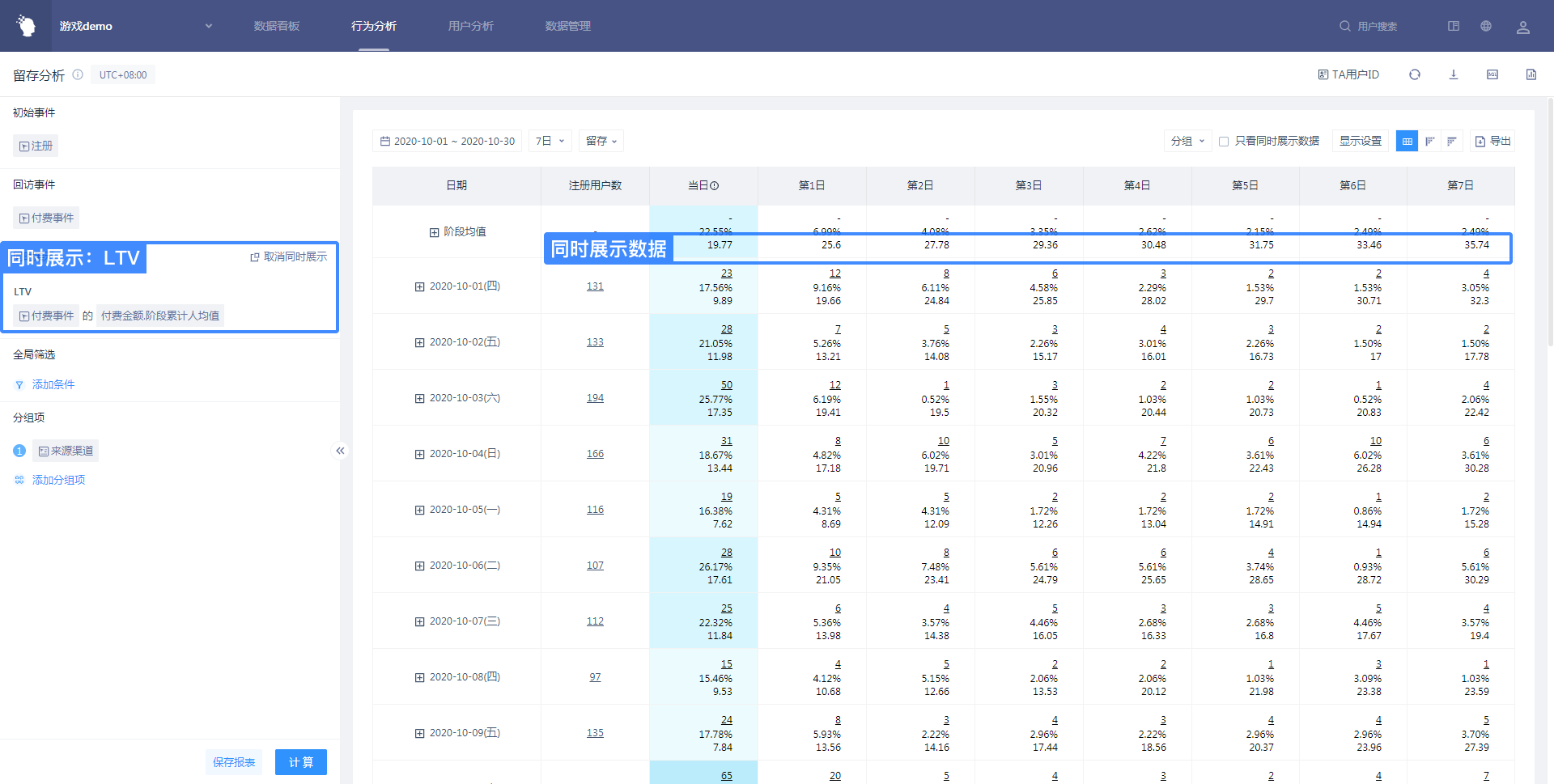
Task: Go to the 数据看板 tab
Action: 276,26
